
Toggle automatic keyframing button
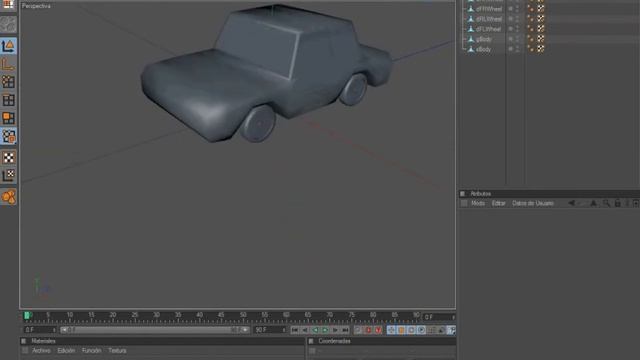tap(379, 330)
